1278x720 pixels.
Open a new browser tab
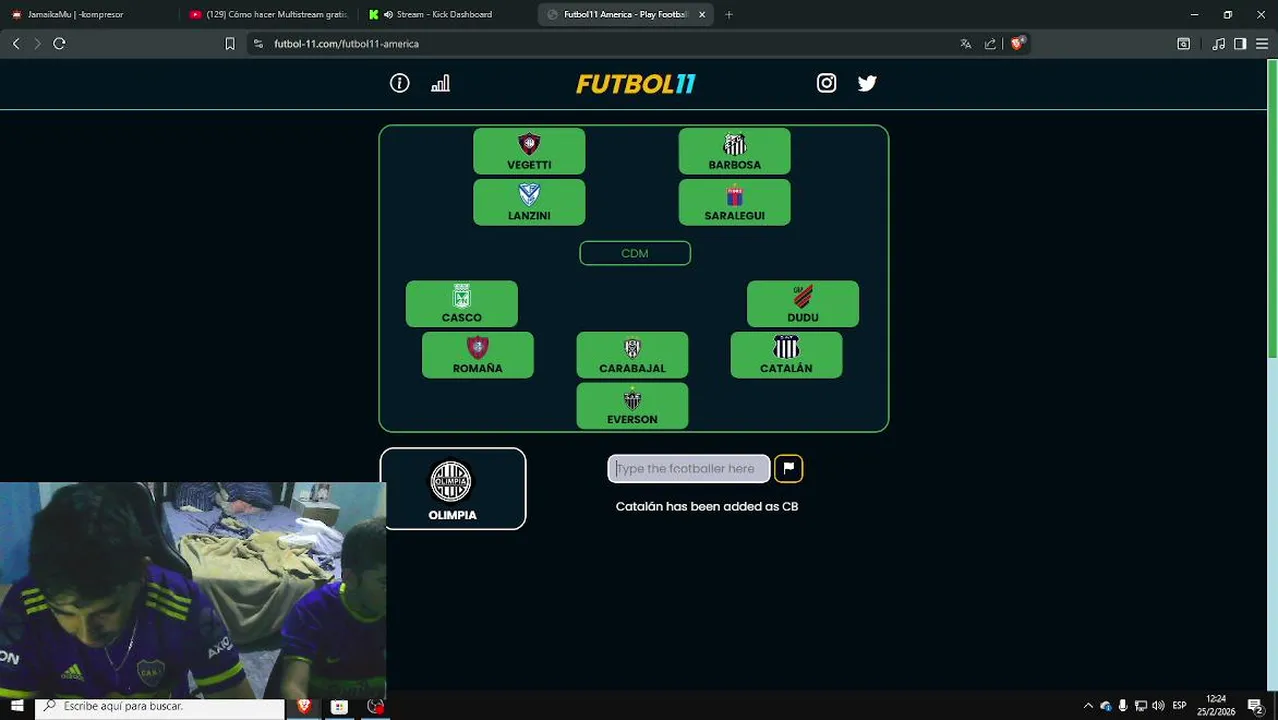point(729,14)
